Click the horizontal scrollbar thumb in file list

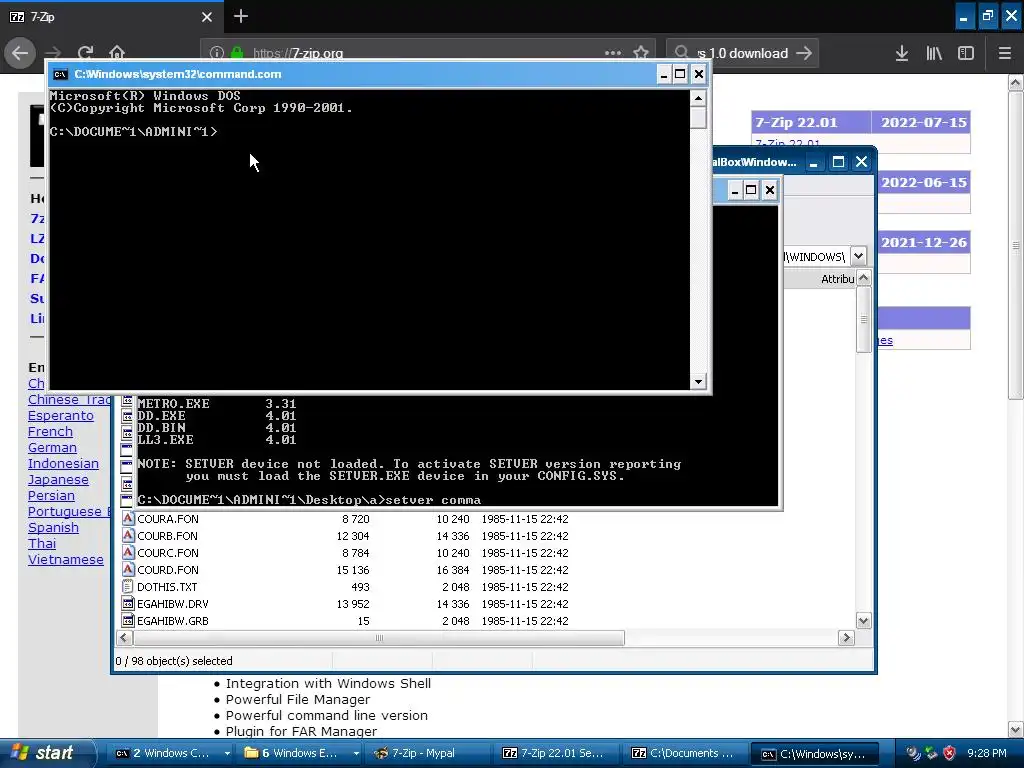379,638
